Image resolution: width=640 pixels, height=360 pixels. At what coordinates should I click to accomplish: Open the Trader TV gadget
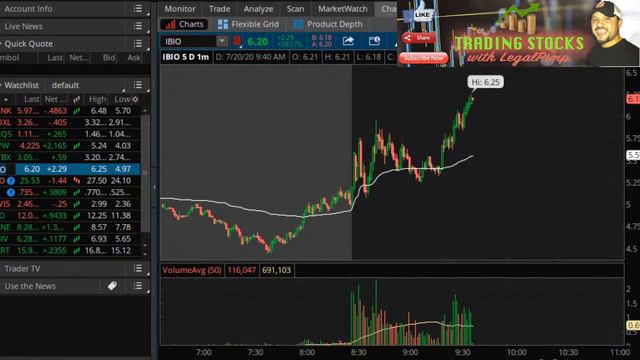[22, 269]
